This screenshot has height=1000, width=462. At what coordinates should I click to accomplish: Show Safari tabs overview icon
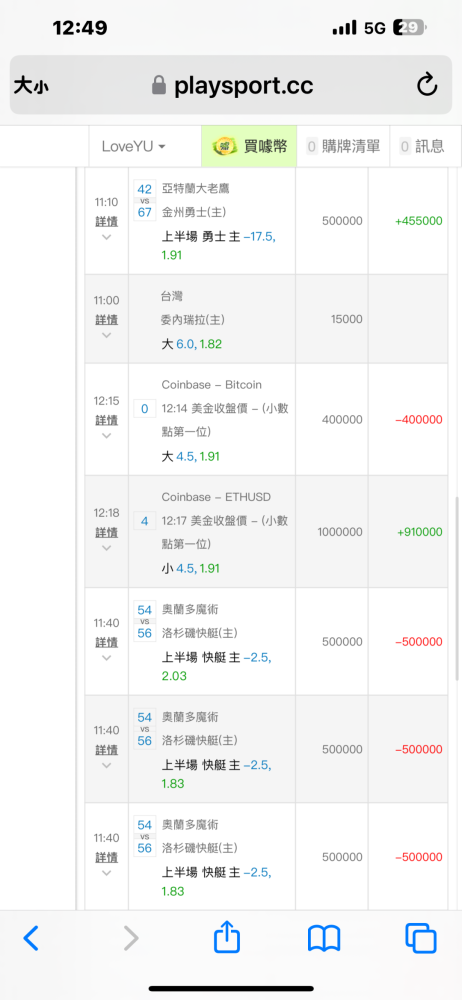[421, 938]
